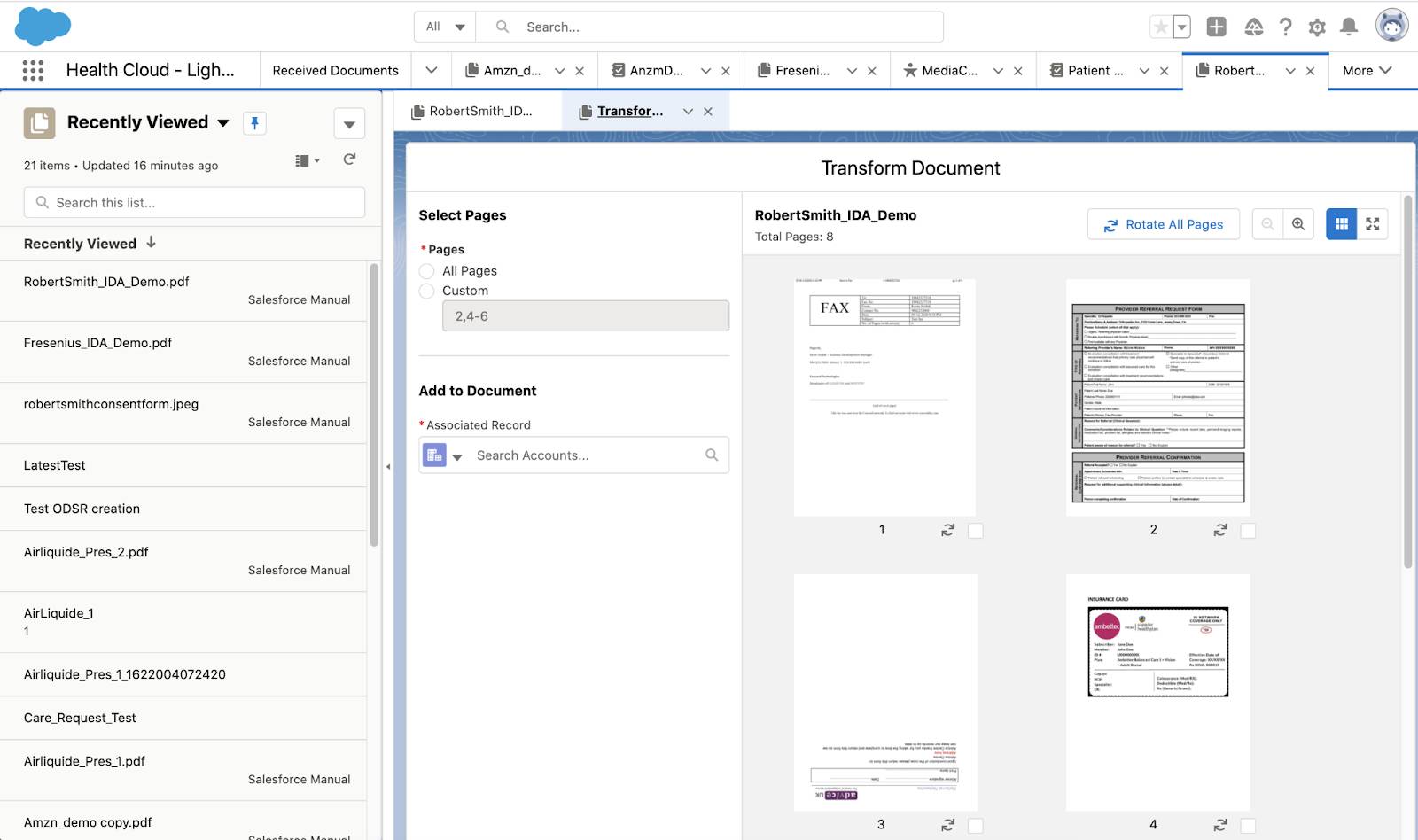Click the custom page range field
The width and height of the screenshot is (1418, 840).
point(586,316)
